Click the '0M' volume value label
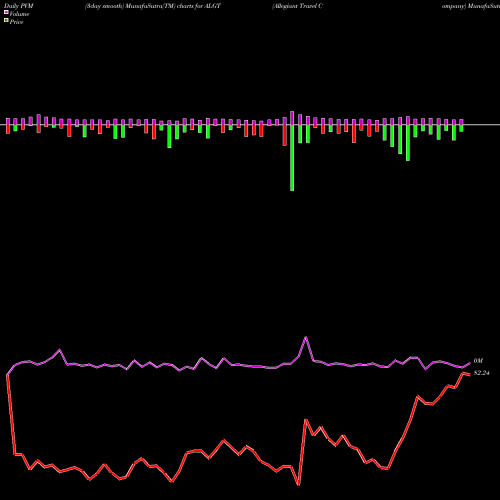Screen dimensions: 500x500 pos(478,361)
